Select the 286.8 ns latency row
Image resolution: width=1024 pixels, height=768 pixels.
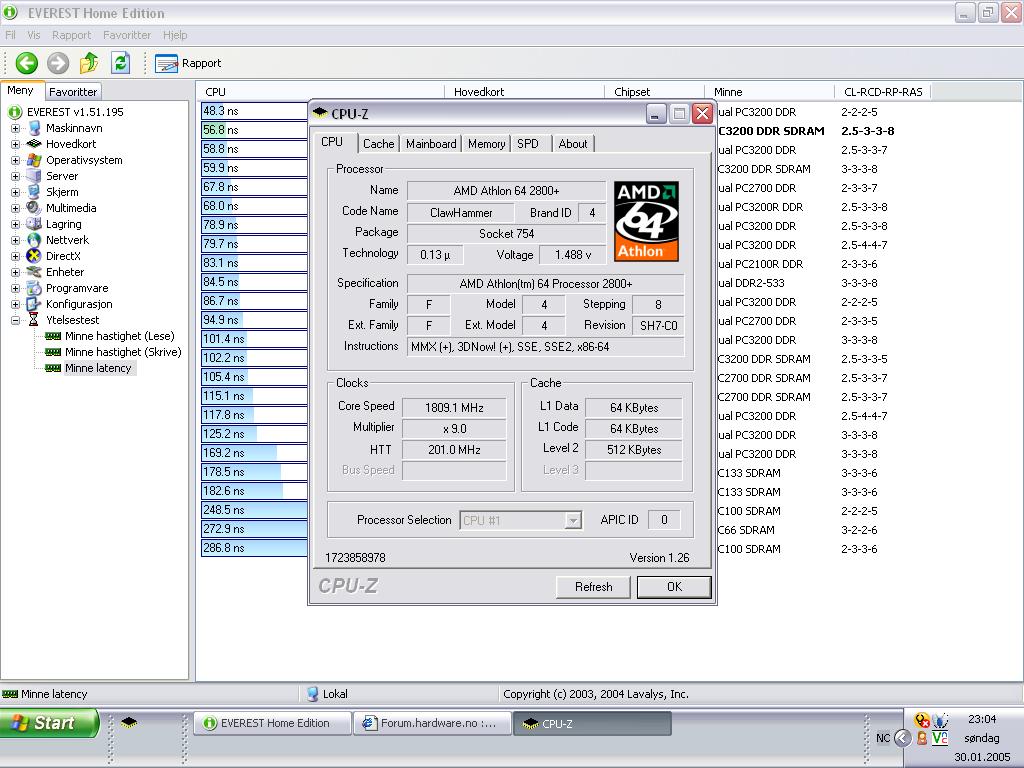(255, 548)
